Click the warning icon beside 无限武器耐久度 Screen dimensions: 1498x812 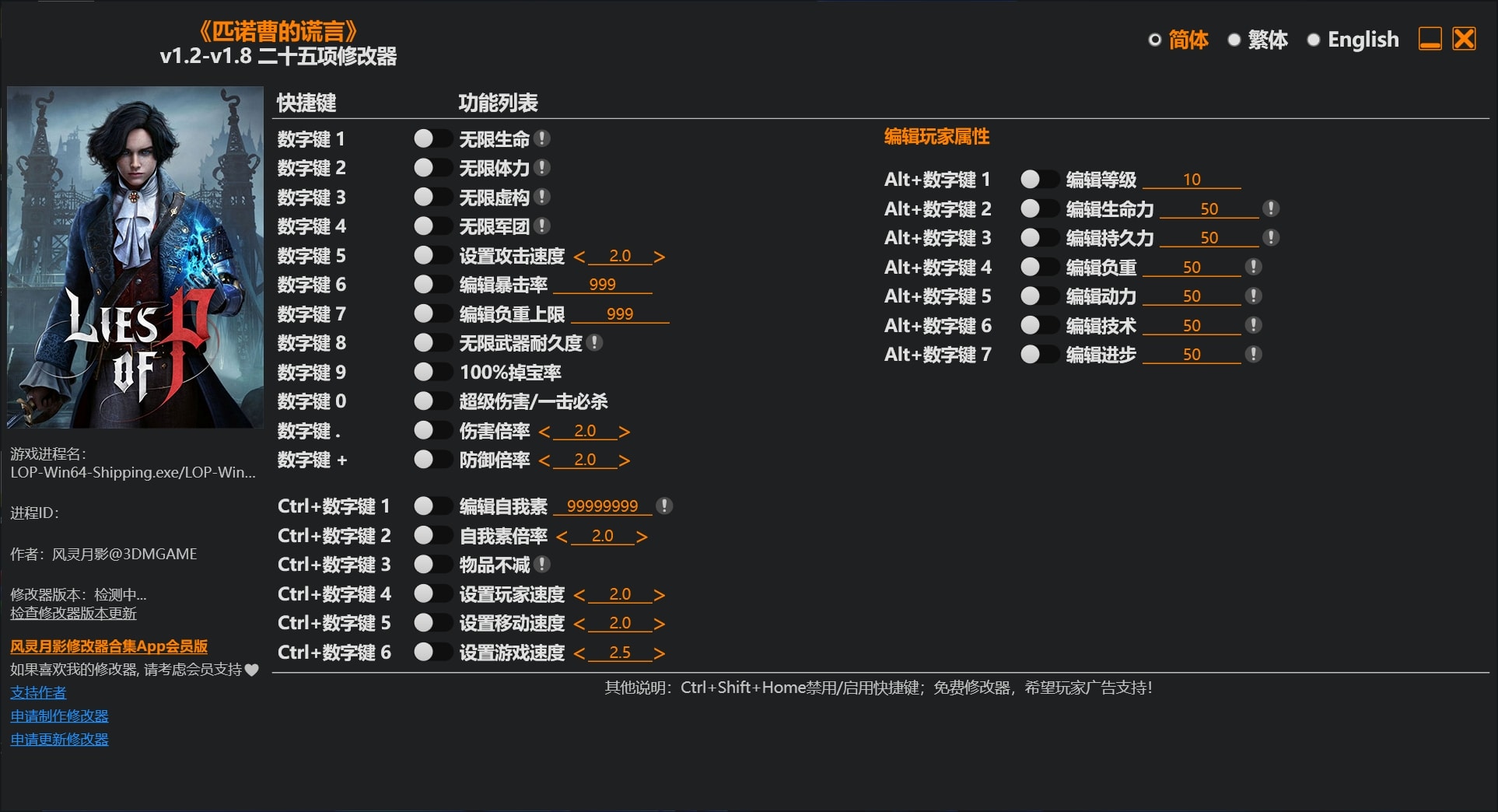pyautogui.click(x=595, y=342)
